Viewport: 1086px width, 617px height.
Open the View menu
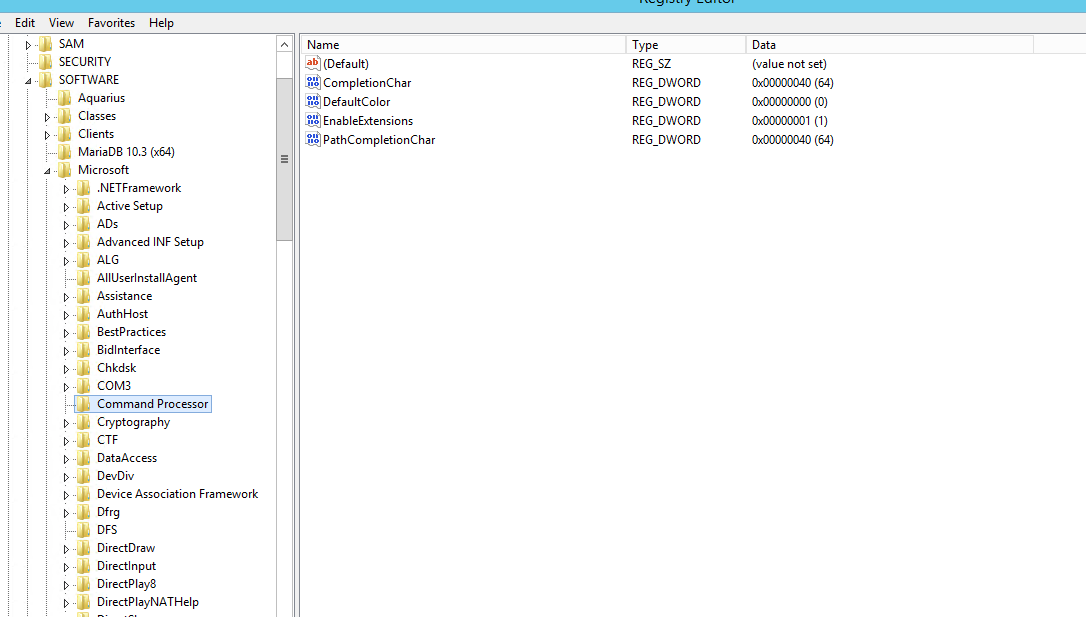click(61, 22)
